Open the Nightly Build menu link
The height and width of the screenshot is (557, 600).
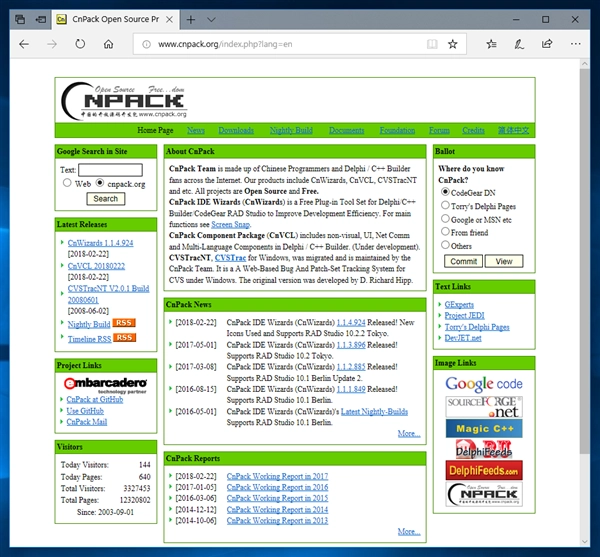(291, 130)
